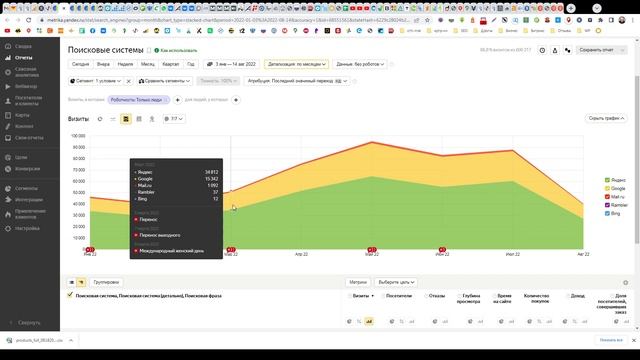Click the annotation marker at Мар 22
The height and width of the screenshot is (360, 640).
coord(231,249)
